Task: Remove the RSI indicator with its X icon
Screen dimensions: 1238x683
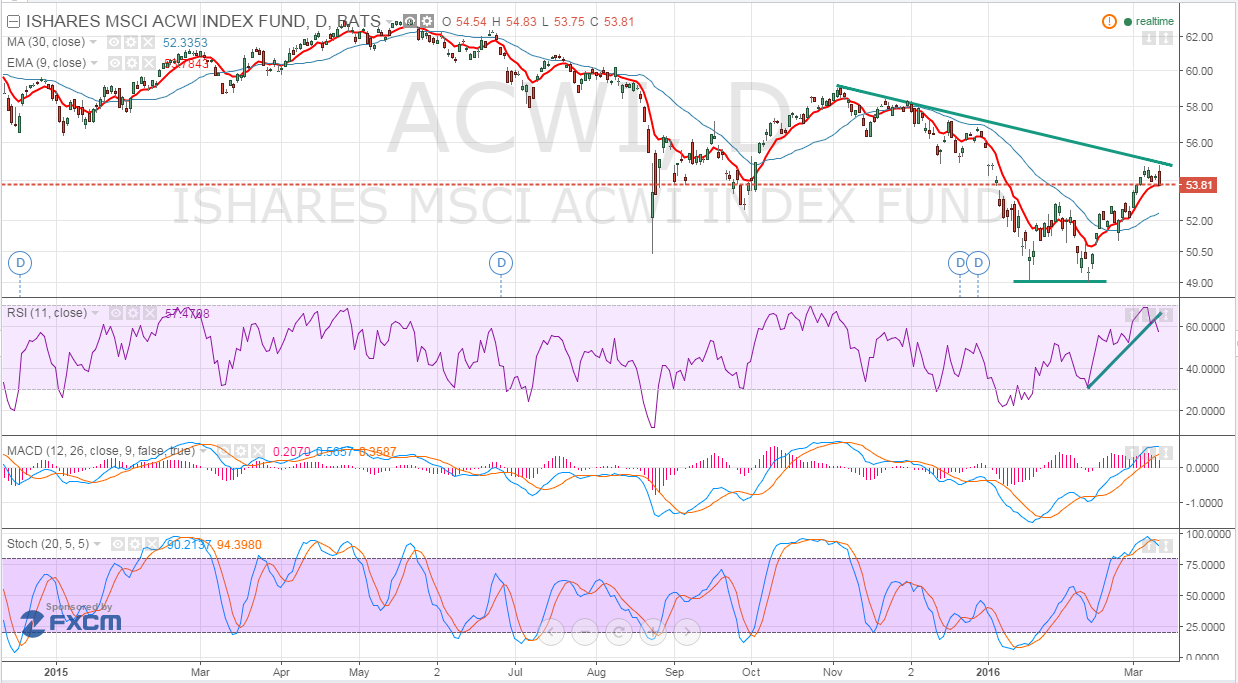Action: (x=150, y=313)
